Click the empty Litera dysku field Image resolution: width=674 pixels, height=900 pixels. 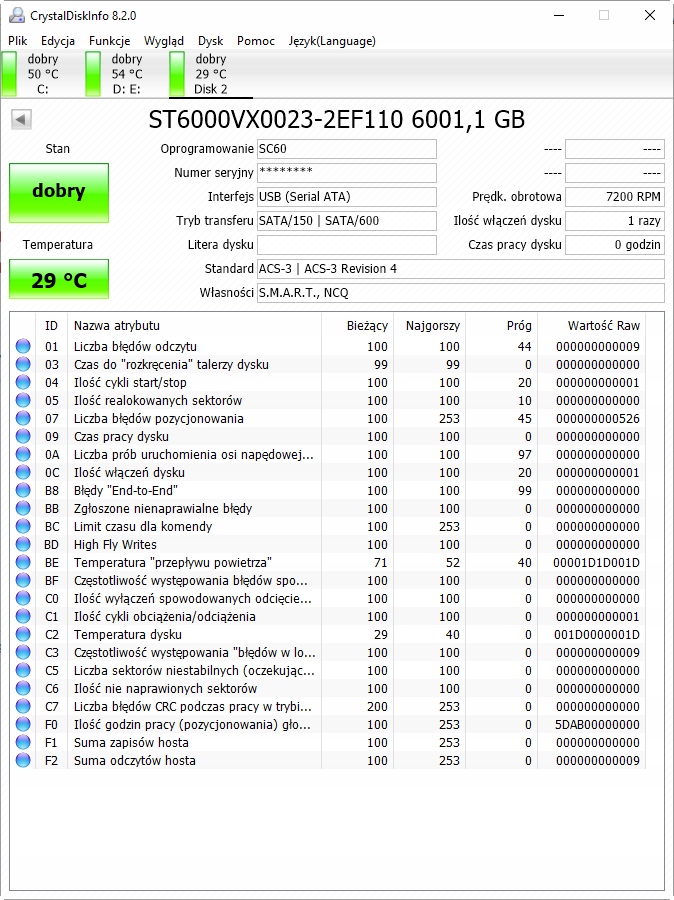(x=347, y=245)
